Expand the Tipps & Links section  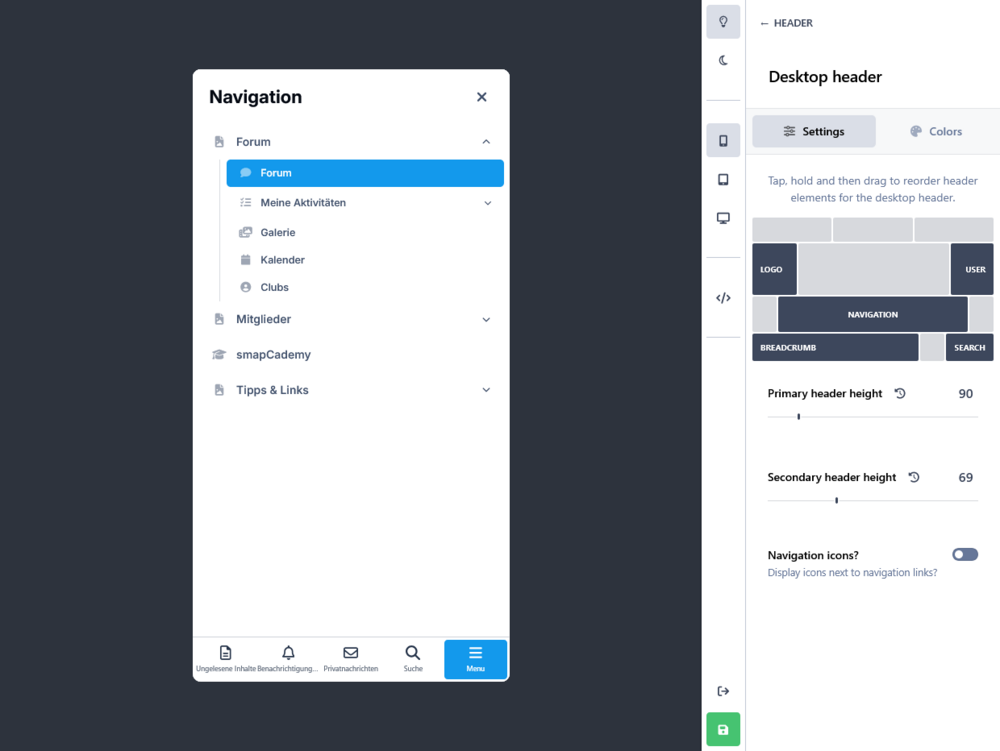486,390
